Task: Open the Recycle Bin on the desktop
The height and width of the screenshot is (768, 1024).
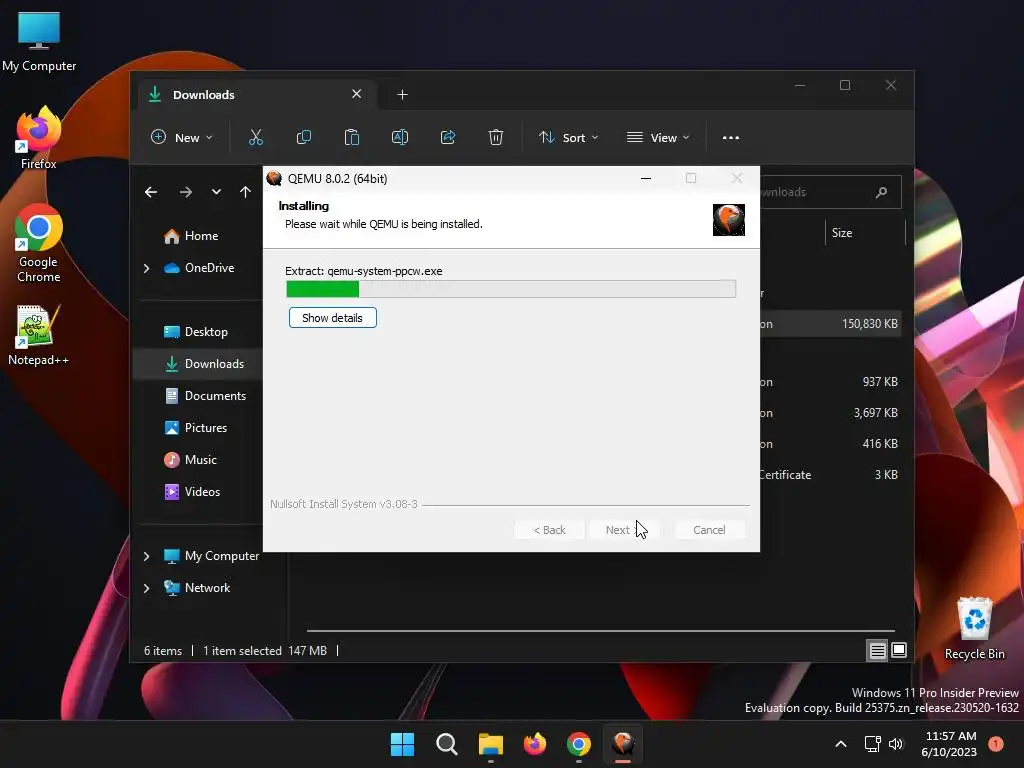Action: point(974,628)
